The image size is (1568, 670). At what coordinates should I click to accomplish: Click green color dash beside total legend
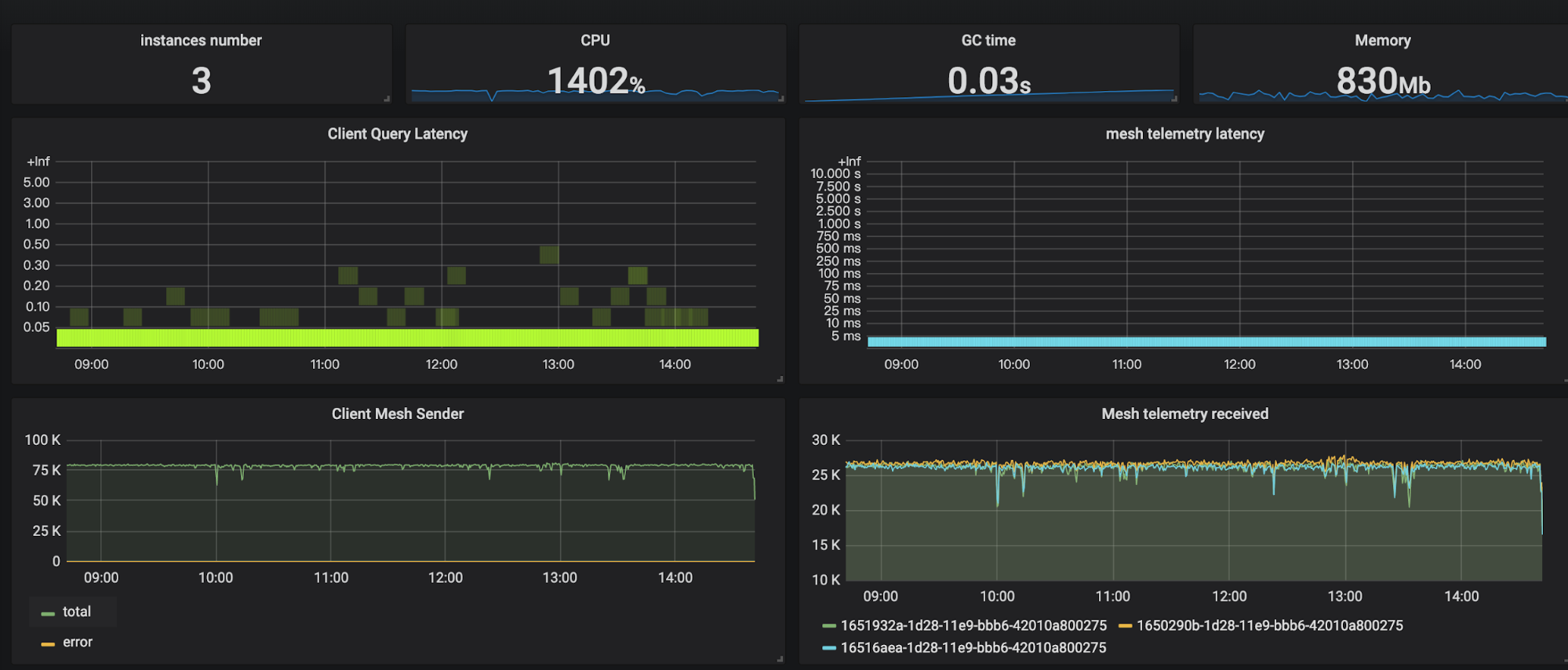click(x=48, y=614)
